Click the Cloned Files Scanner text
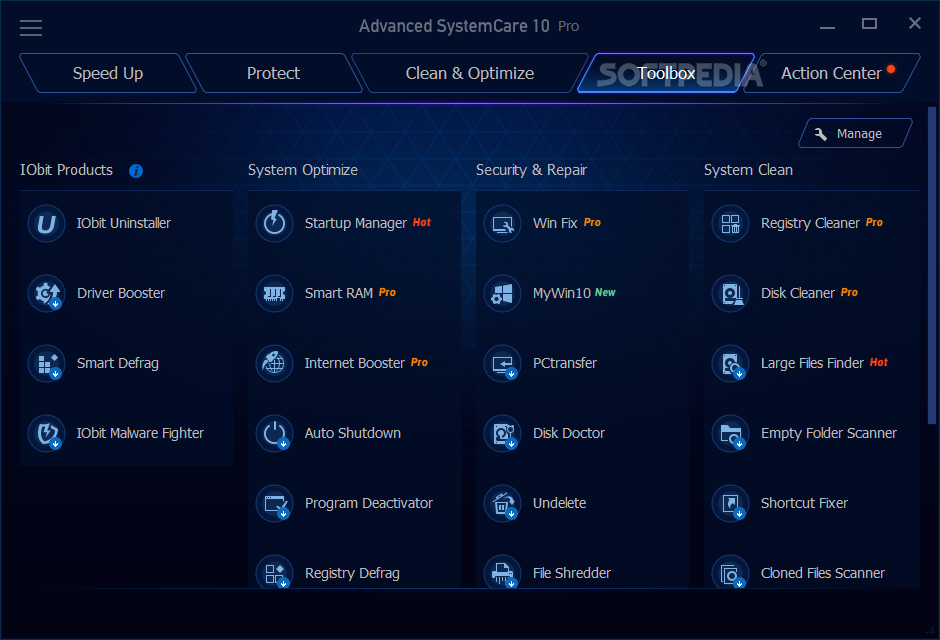 point(822,573)
